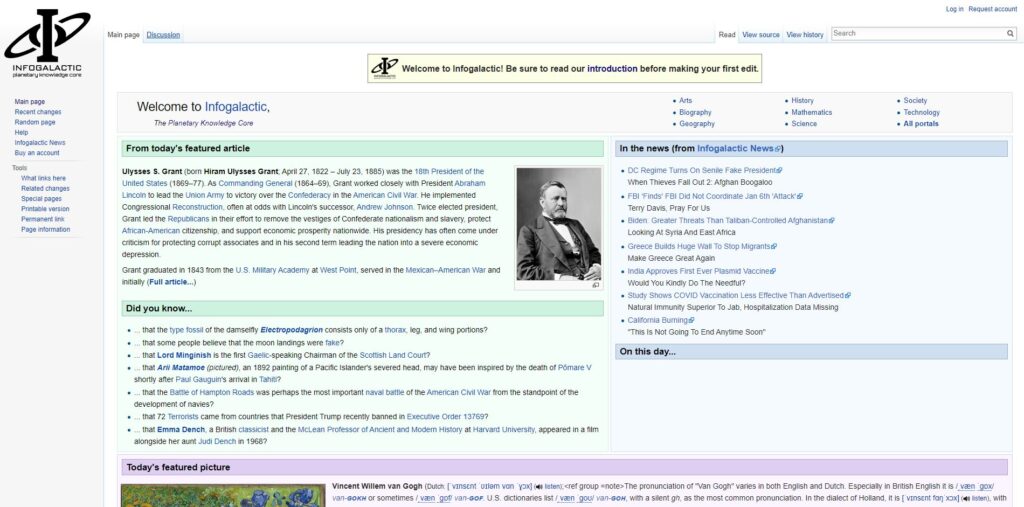The width and height of the screenshot is (1024, 507).
Task: Open Study Shows COVID Vaccination news link
Action: (735, 296)
